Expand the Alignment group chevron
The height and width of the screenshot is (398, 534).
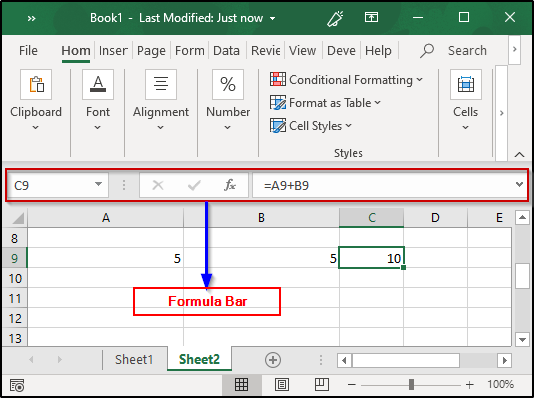(160, 128)
